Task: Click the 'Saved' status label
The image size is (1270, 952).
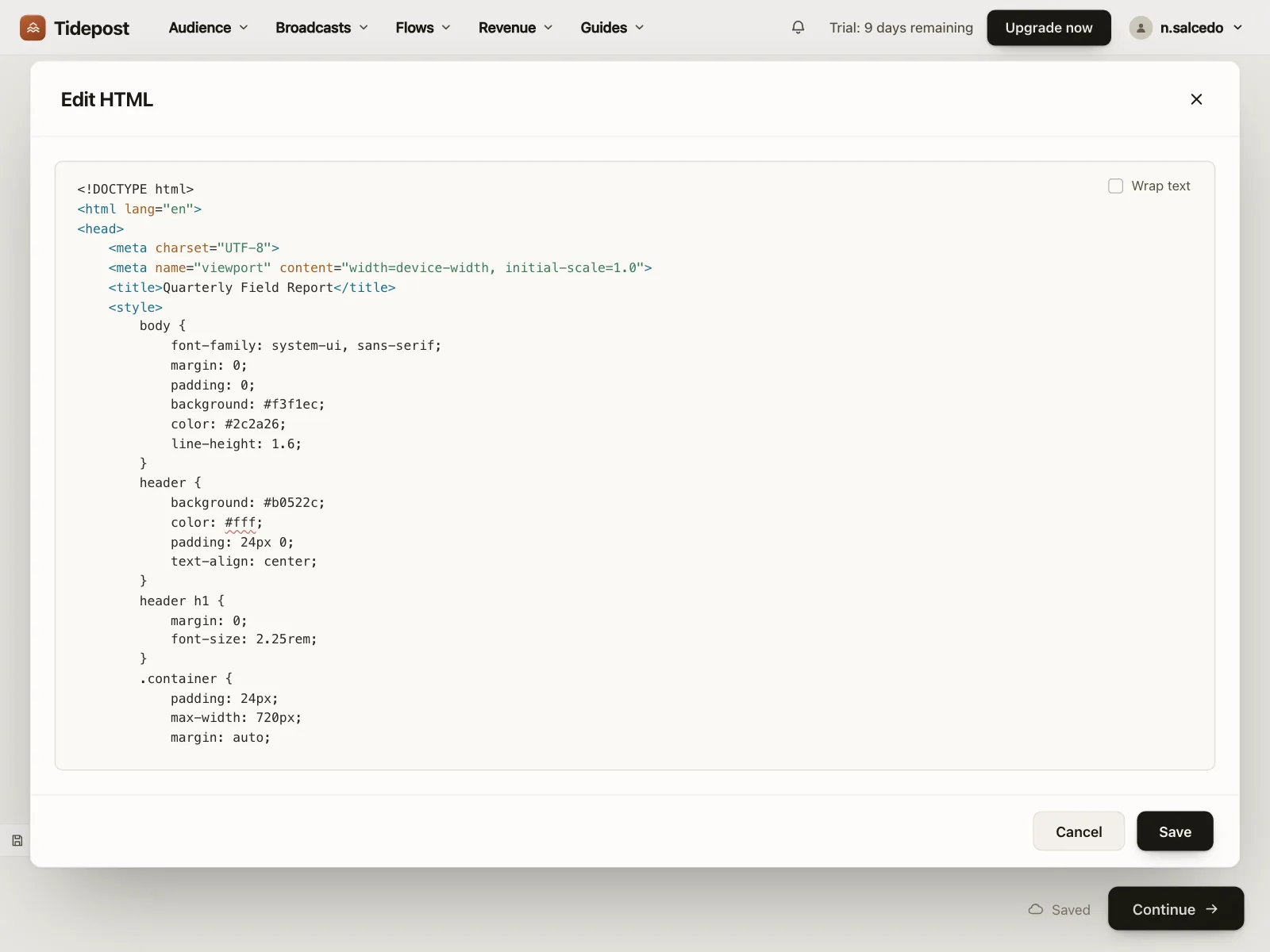Action: 1071,910
